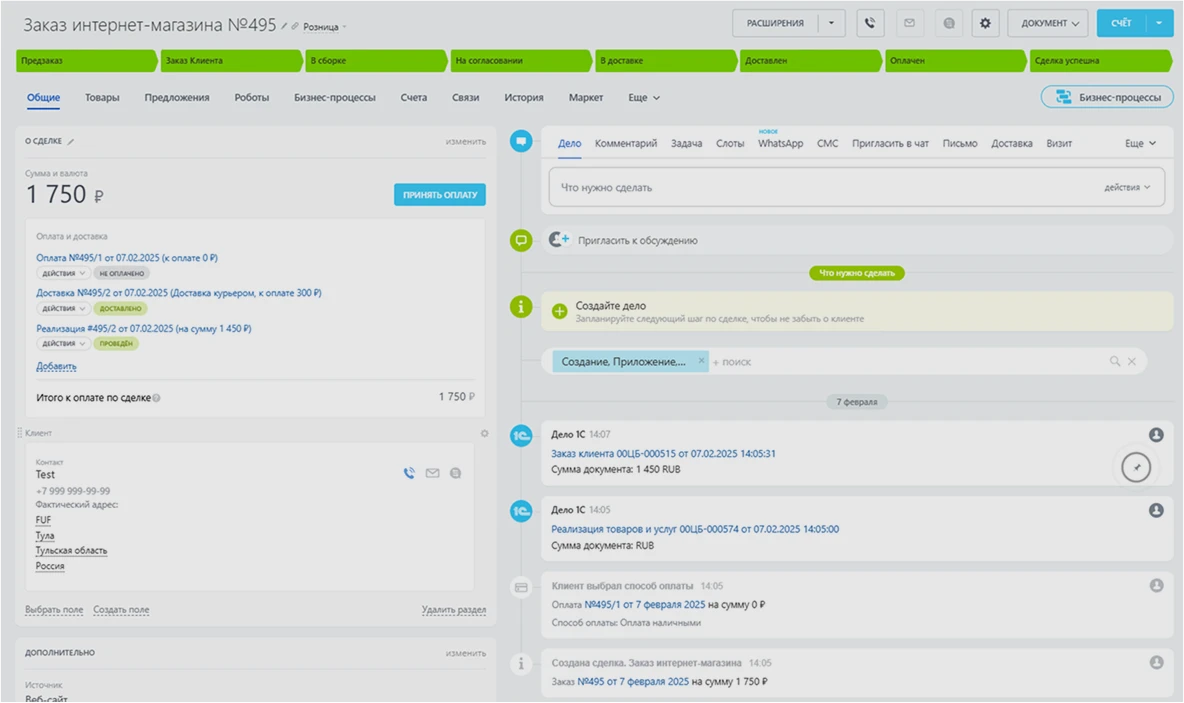Expand the 'Документ' dropdown
The width and height of the screenshot is (1184, 703).
click(1047, 23)
